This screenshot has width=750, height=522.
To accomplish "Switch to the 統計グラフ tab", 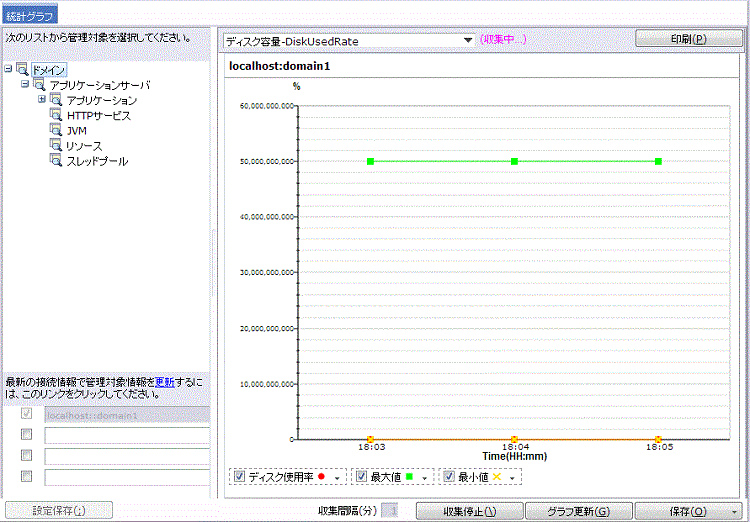I will point(30,15).
